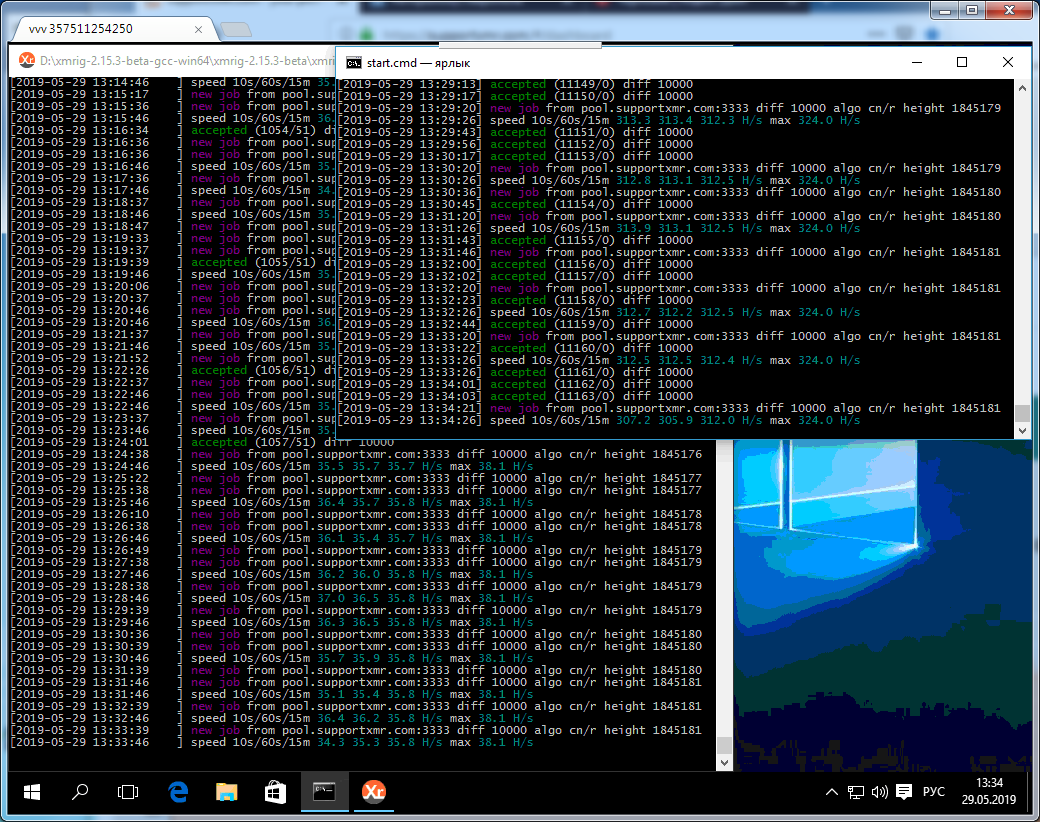The width and height of the screenshot is (1040, 822).
Task: Open the Windows Start menu
Action: pyautogui.click(x=32, y=791)
